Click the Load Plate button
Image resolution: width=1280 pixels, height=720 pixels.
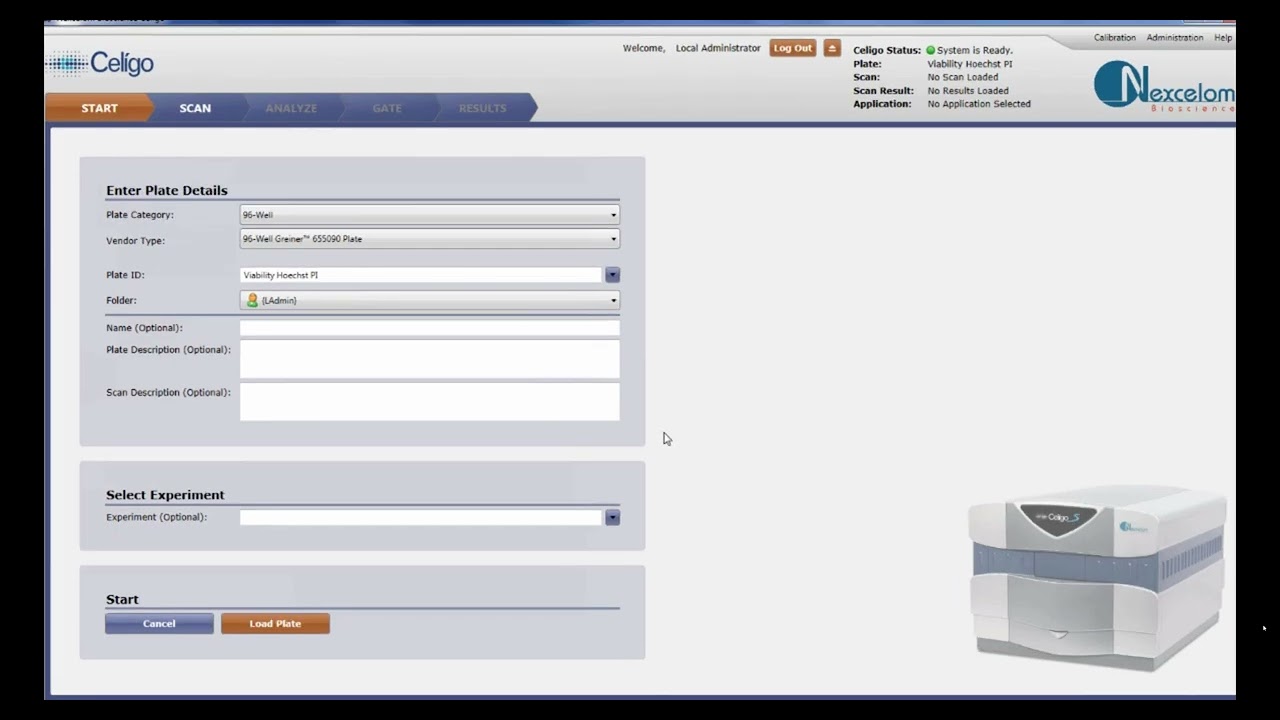click(x=275, y=624)
